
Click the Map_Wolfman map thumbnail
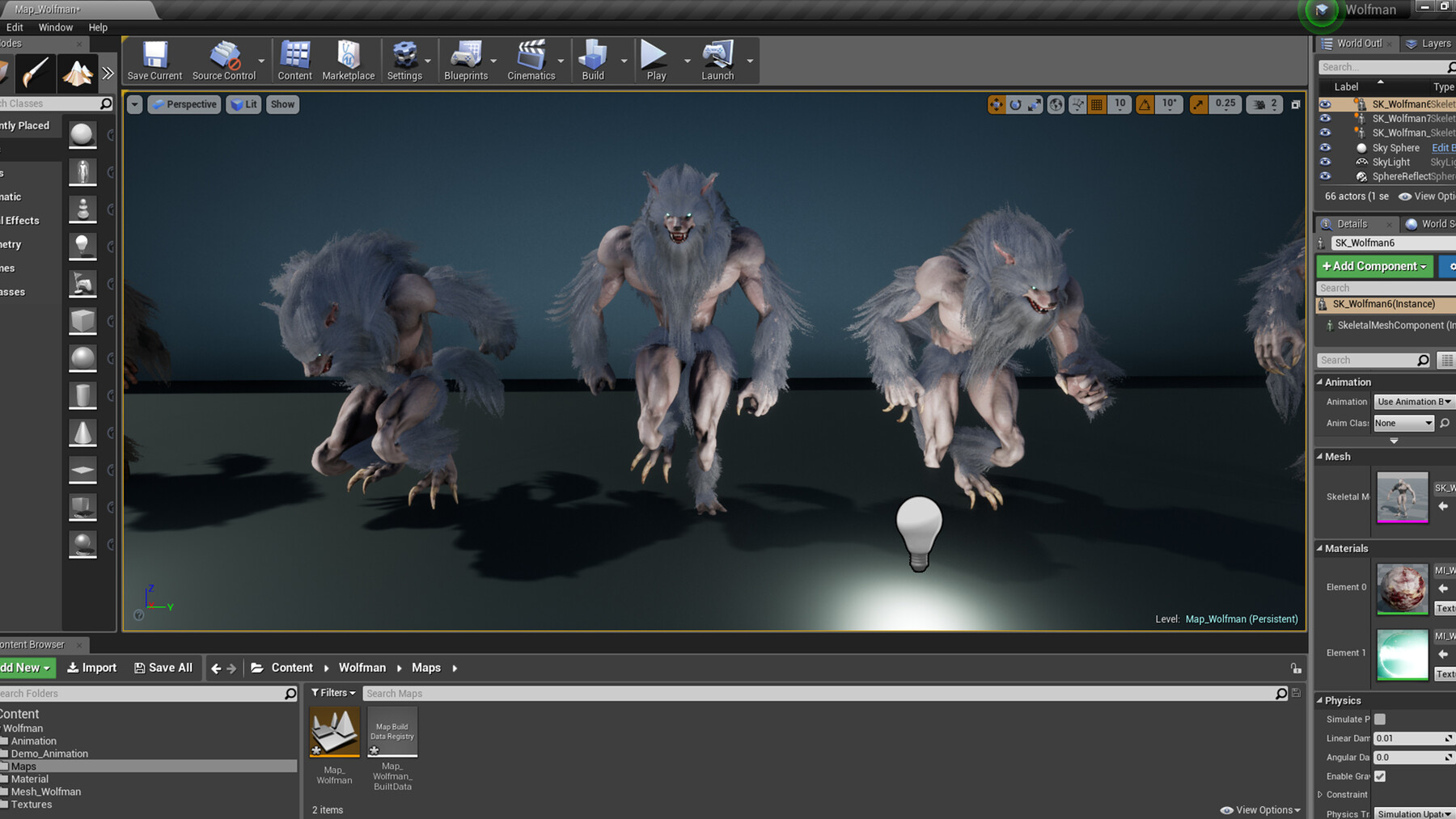tap(335, 732)
